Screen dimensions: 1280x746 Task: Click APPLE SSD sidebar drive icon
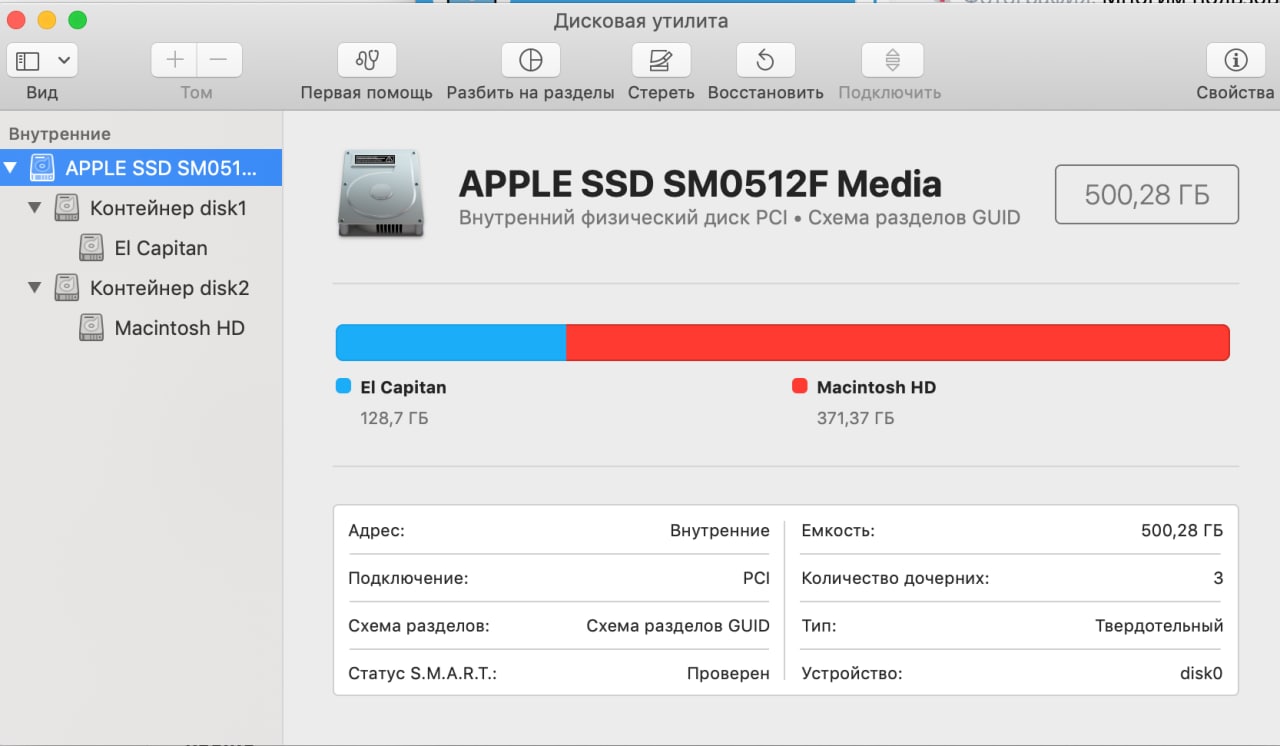tap(42, 168)
